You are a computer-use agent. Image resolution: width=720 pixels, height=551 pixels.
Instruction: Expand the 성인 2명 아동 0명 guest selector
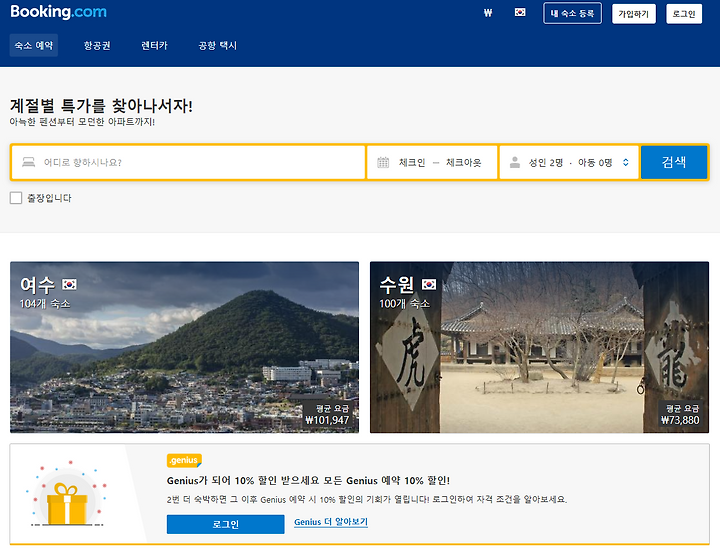pyautogui.click(x=569, y=162)
